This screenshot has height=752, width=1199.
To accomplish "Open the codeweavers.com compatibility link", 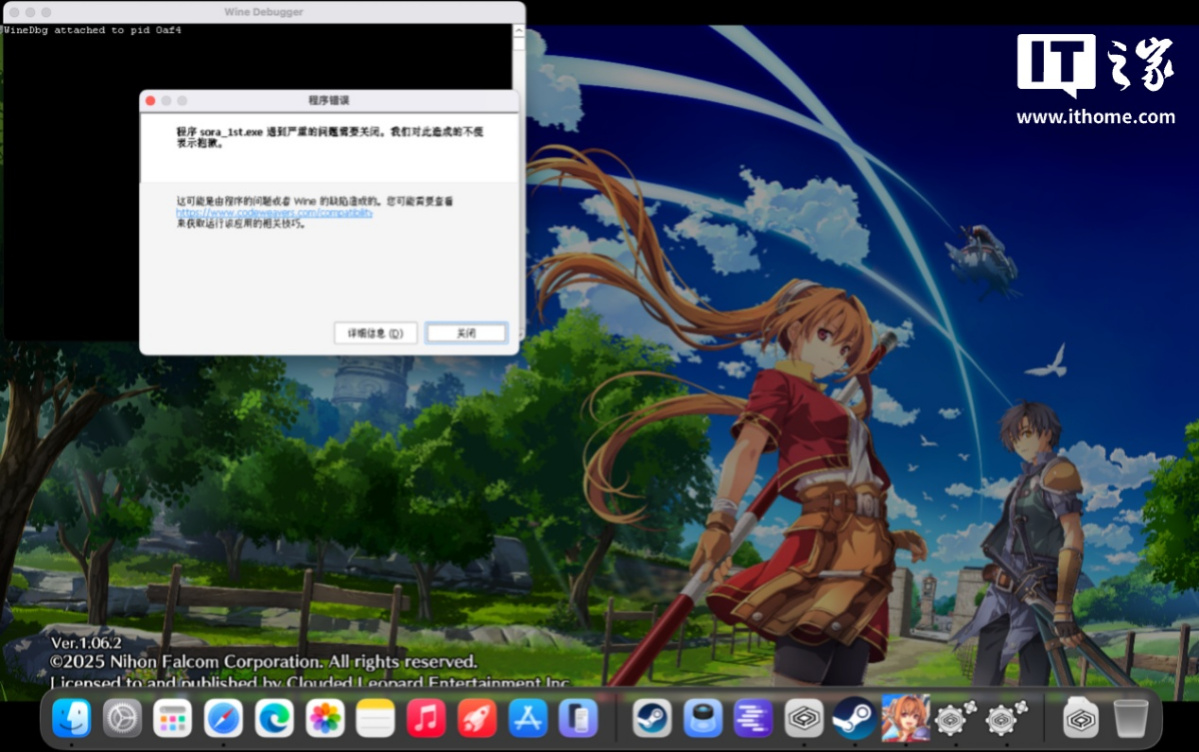I will [x=274, y=212].
